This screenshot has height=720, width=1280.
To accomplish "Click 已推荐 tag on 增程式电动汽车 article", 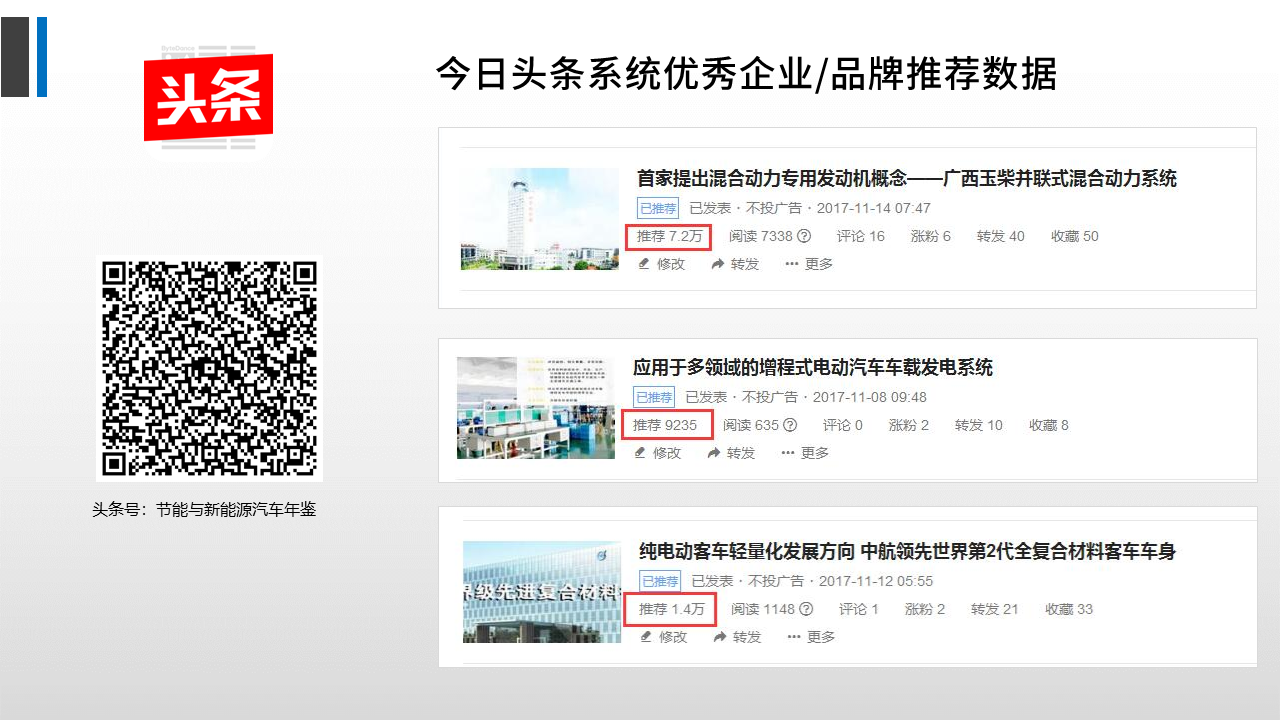I will tap(654, 397).
